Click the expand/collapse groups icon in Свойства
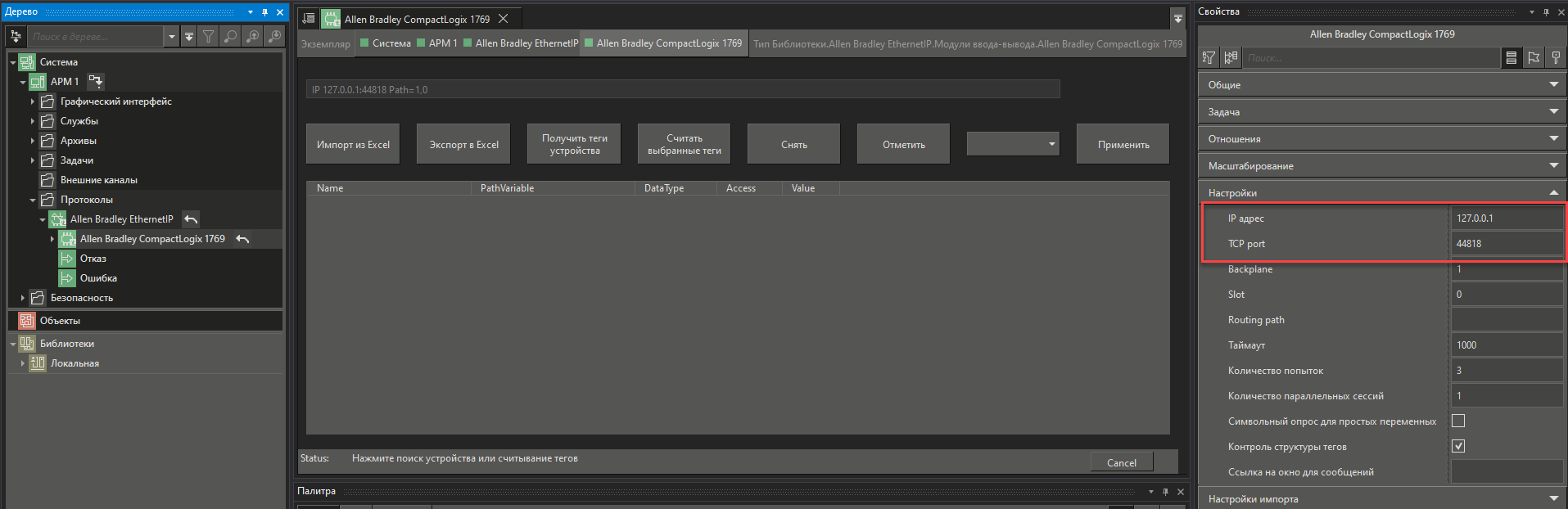The width and height of the screenshot is (1568, 509). (x=1231, y=58)
